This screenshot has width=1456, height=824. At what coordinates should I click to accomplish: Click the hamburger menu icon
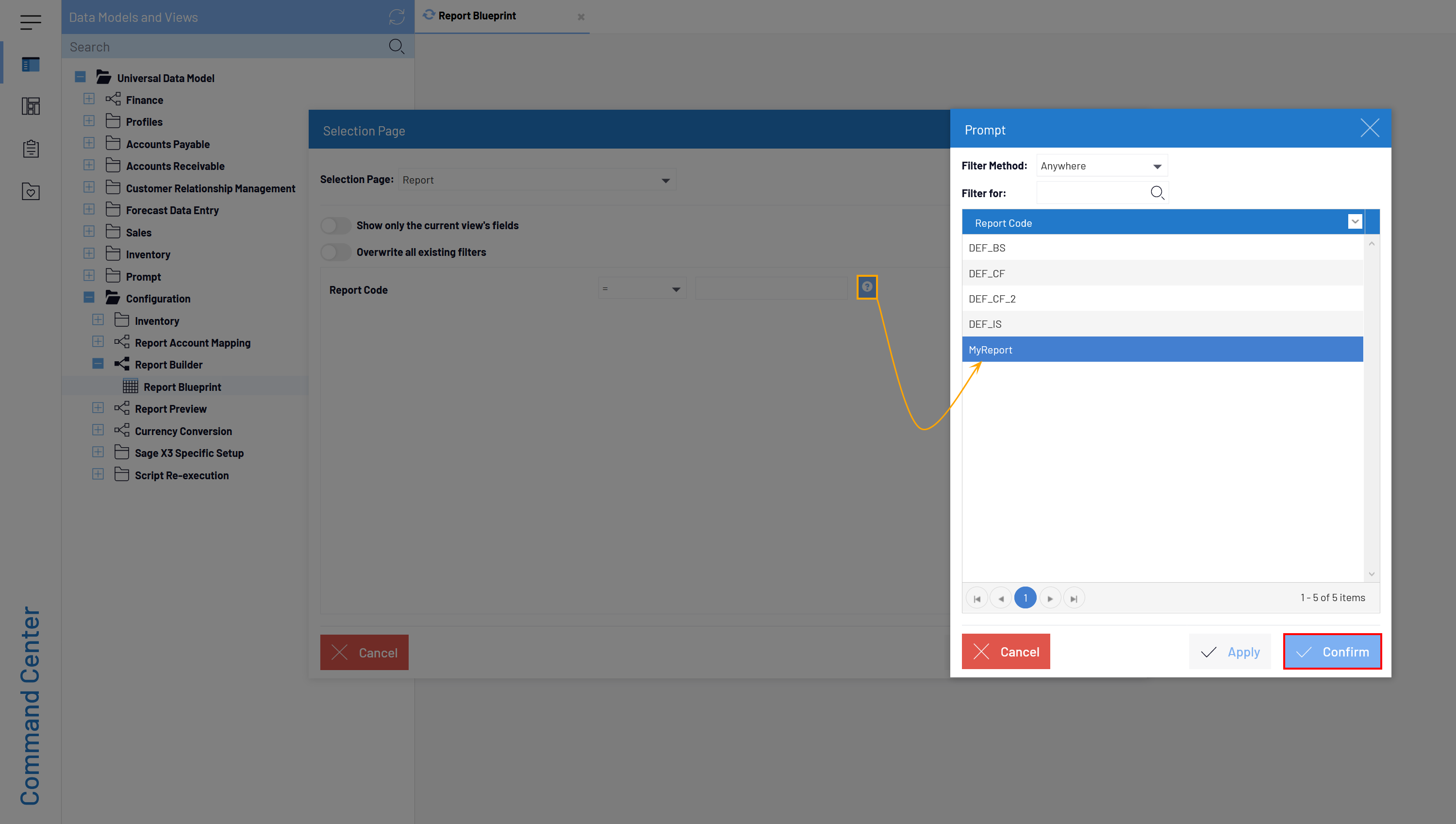31,21
